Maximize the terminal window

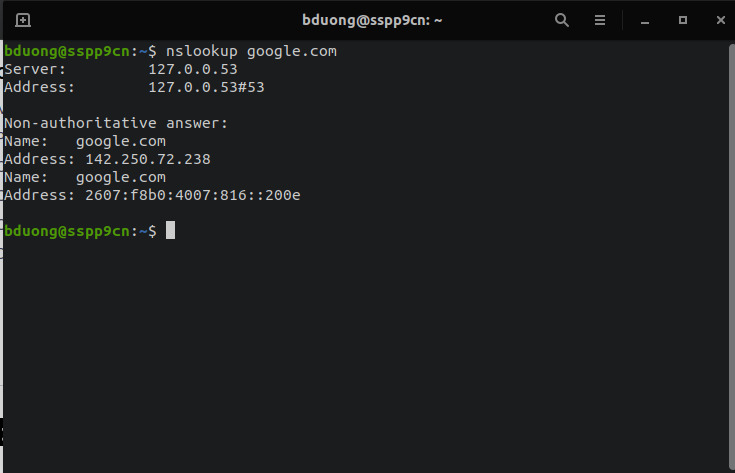coord(683,20)
